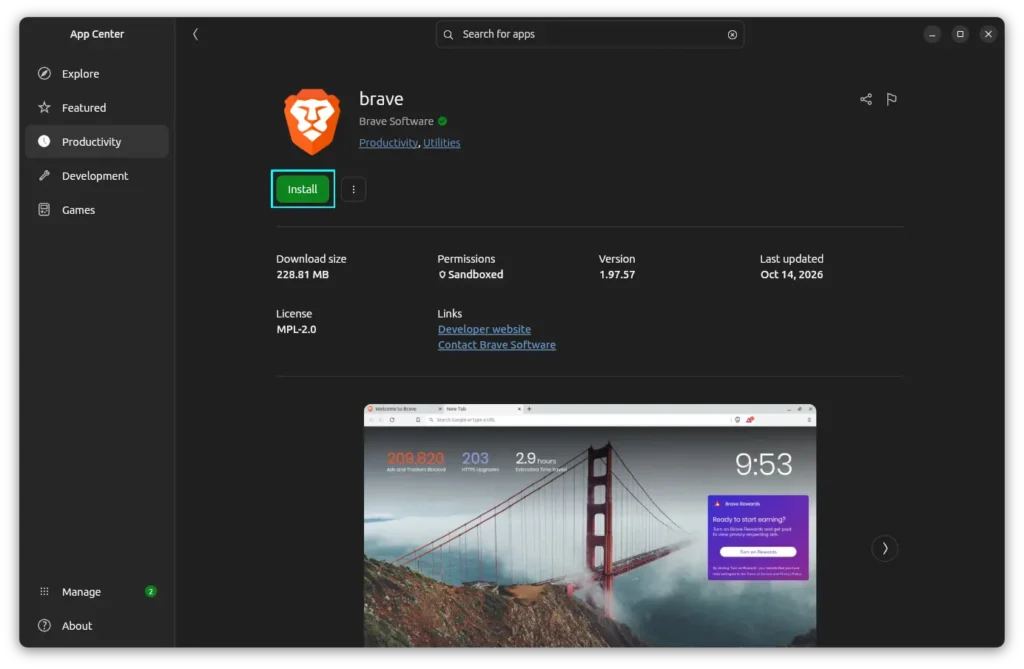
Task: Click in the Search for apps field
Action: coord(590,34)
